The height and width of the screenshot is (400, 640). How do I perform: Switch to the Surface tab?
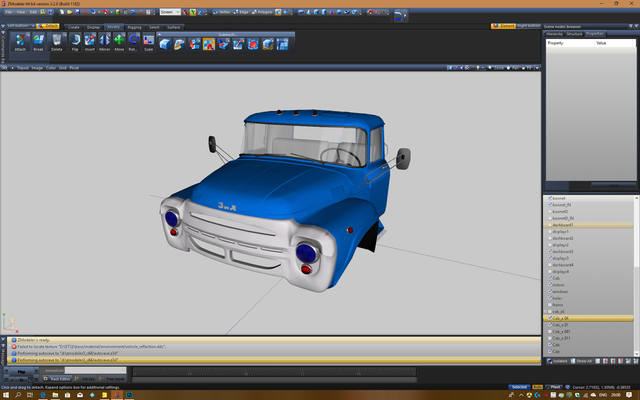click(174, 27)
